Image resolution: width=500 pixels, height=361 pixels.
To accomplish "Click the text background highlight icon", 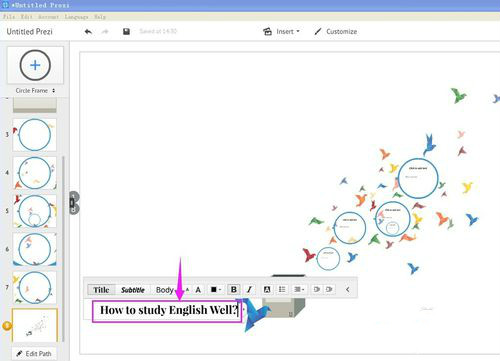I will pyautogui.click(x=267, y=290).
